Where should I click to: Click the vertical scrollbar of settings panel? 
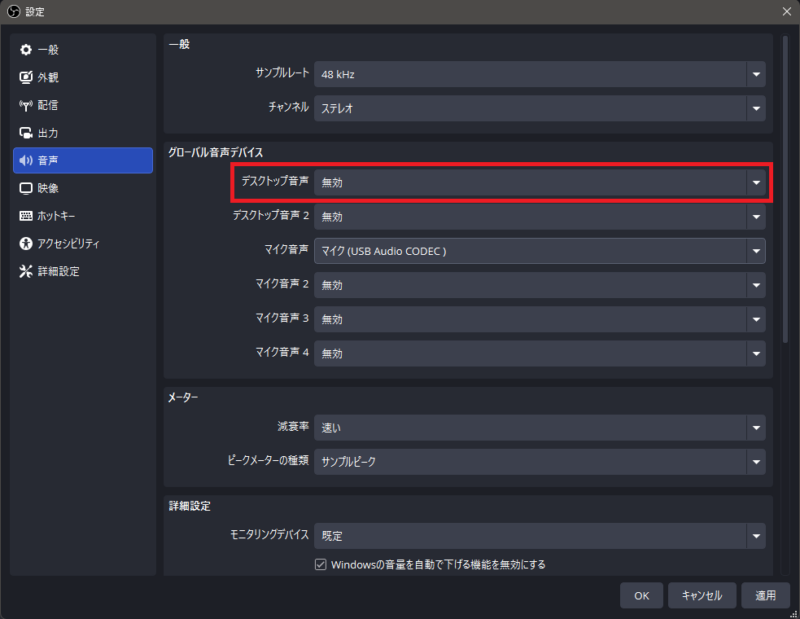point(785,189)
